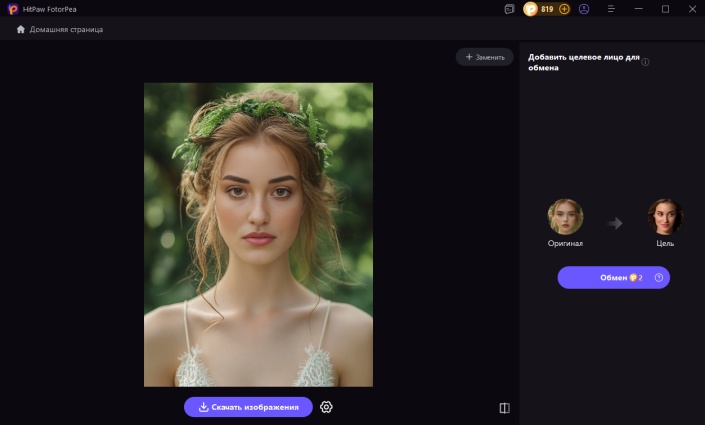The height and width of the screenshot is (425, 705).
Task: Select the Цель target face thumbnail
Action: tap(665, 217)
